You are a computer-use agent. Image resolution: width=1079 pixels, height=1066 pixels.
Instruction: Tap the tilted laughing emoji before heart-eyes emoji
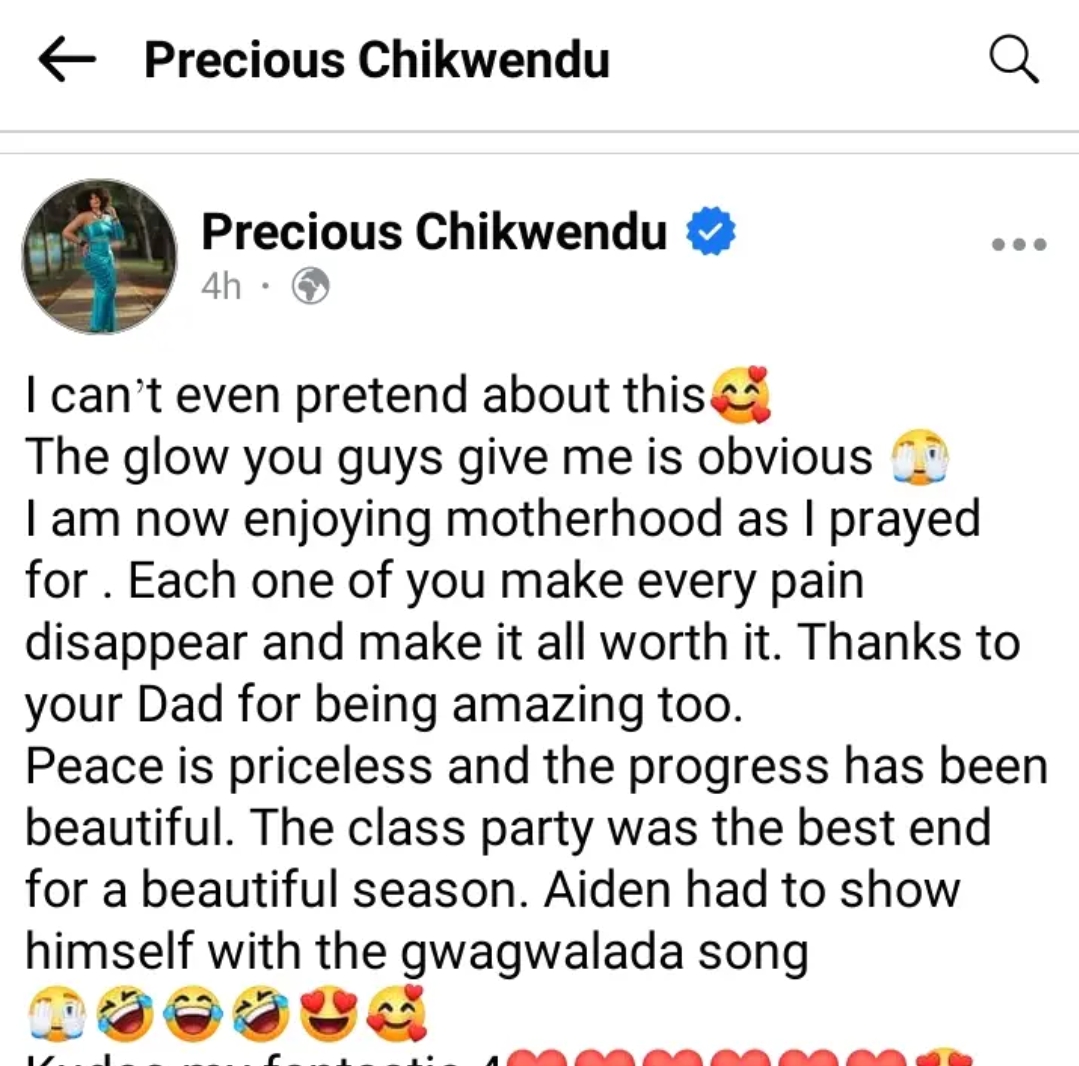[260, 1014]
